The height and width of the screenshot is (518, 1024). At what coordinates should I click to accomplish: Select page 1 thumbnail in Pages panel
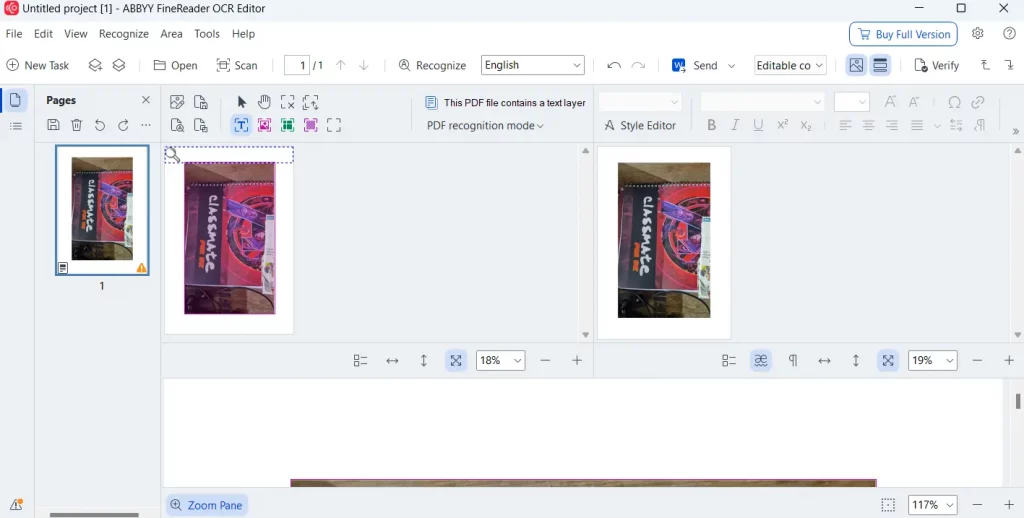(x=102, y=210)
